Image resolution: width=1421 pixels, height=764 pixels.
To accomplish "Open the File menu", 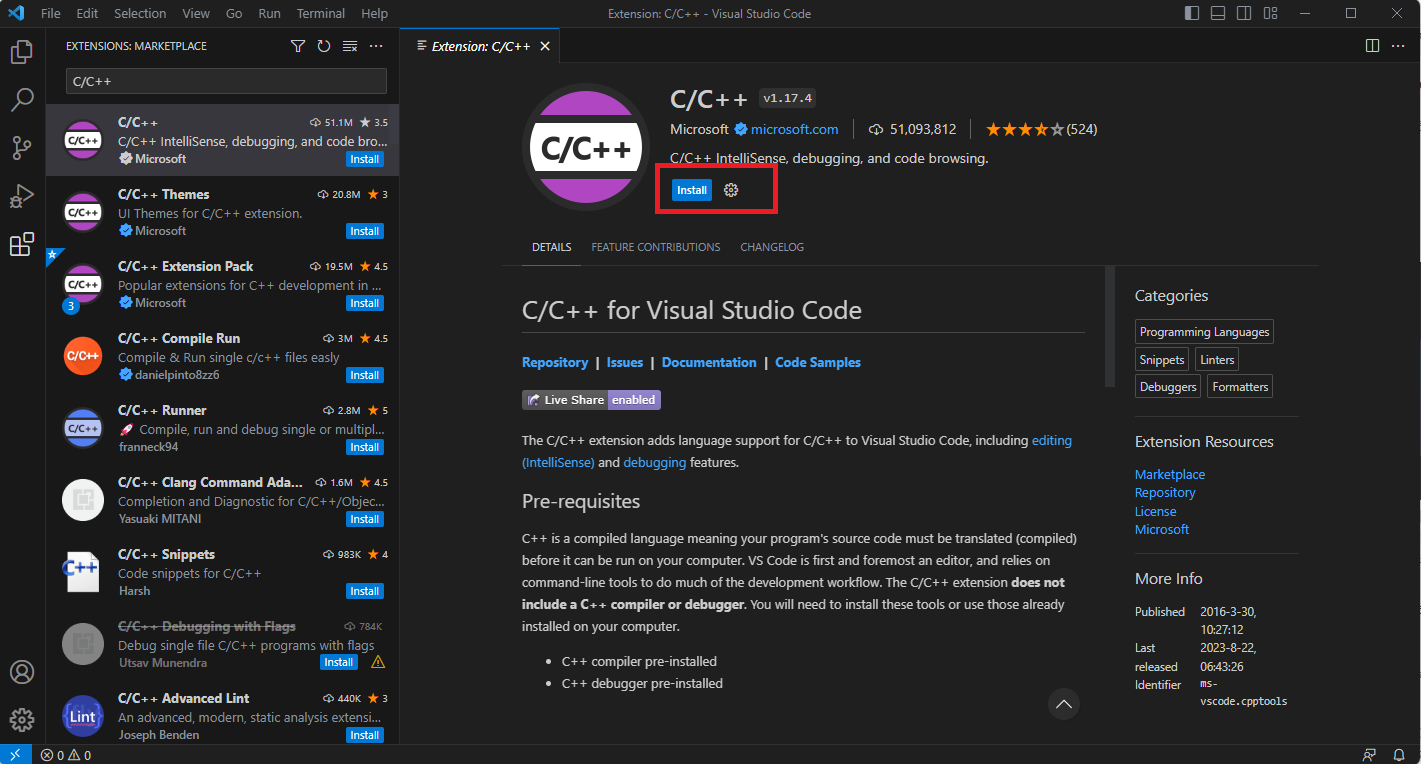I will tap(51, 14).
